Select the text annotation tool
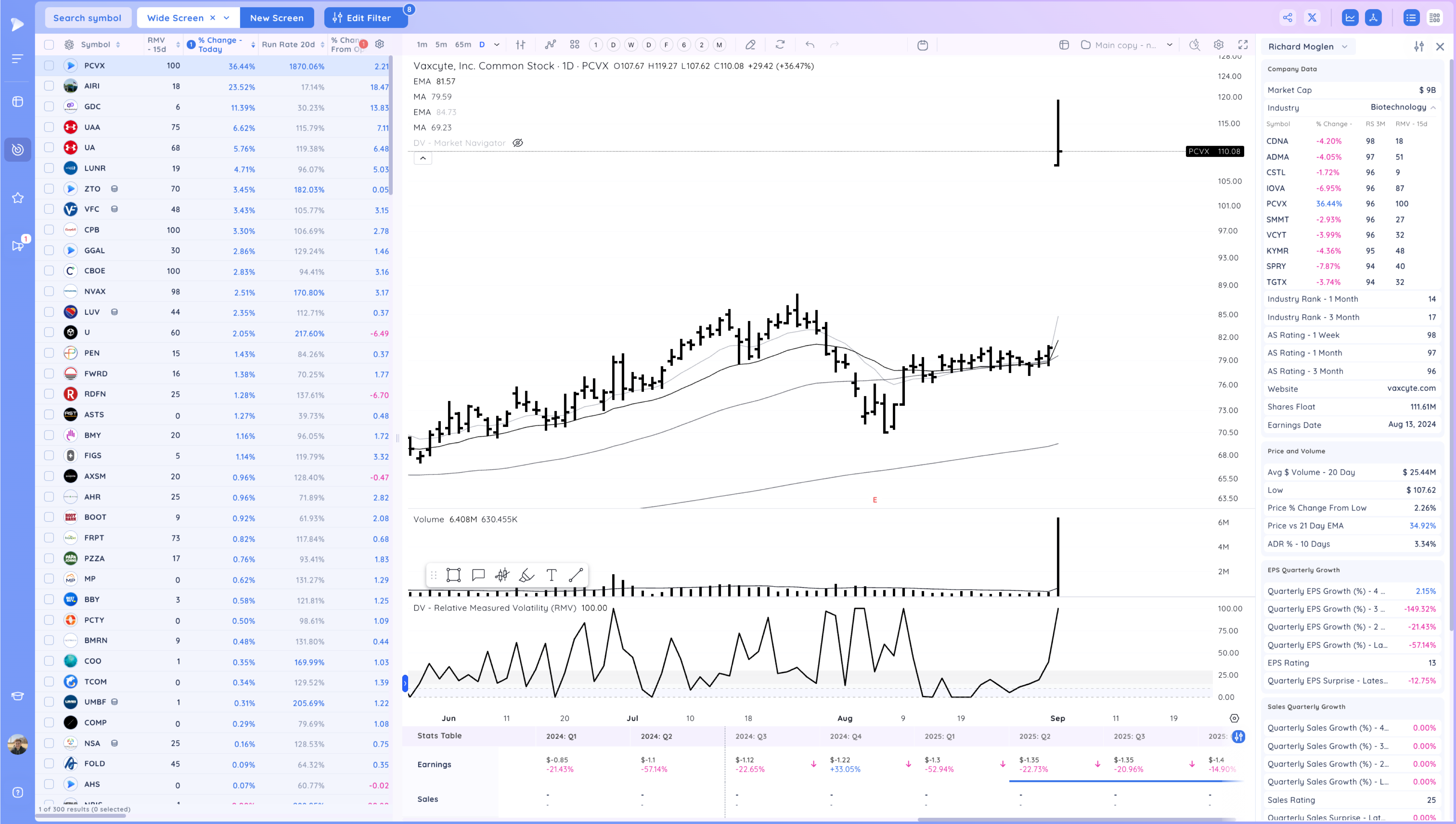Screen dimensions: 1456x824 [551, 575]
